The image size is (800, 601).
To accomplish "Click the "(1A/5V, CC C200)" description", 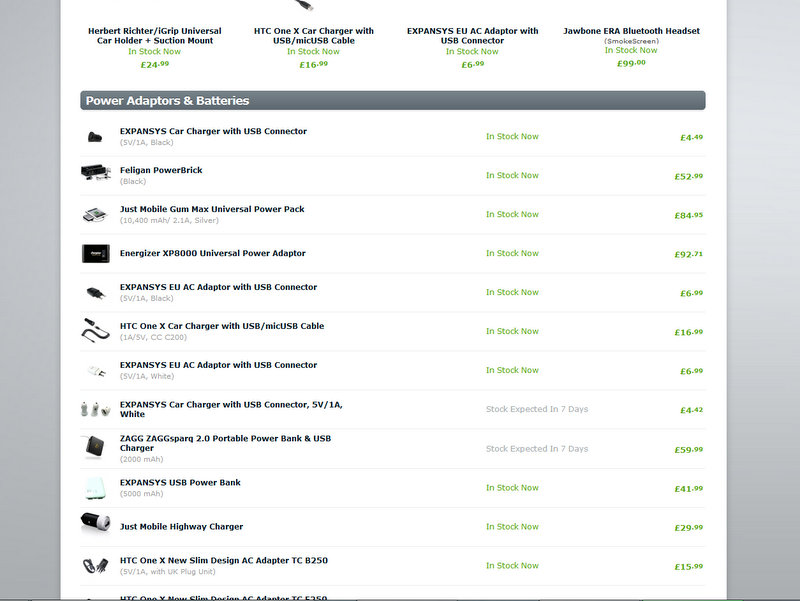I will [x=154, y=337].
